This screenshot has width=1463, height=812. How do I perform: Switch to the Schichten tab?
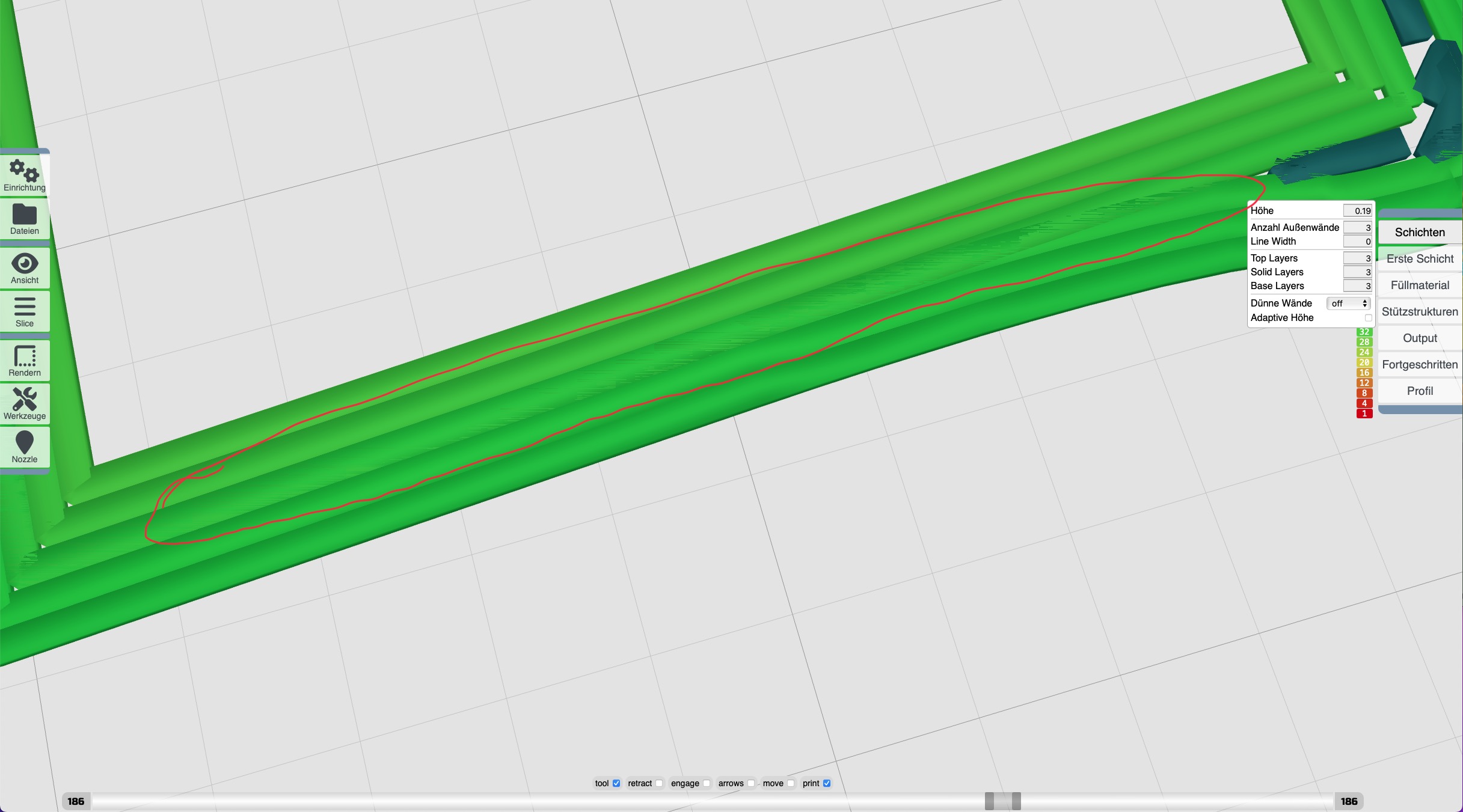1419,232
